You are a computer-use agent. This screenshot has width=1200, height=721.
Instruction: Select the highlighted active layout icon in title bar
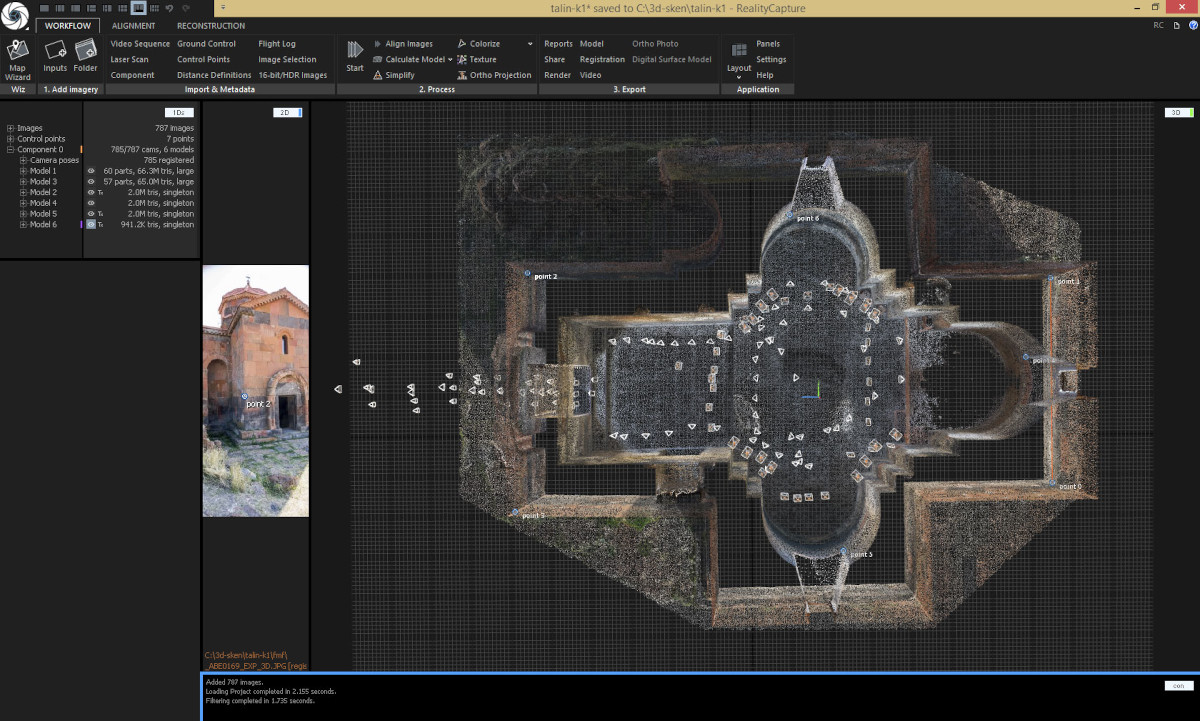pyautogui.click(x=139, y=7)
